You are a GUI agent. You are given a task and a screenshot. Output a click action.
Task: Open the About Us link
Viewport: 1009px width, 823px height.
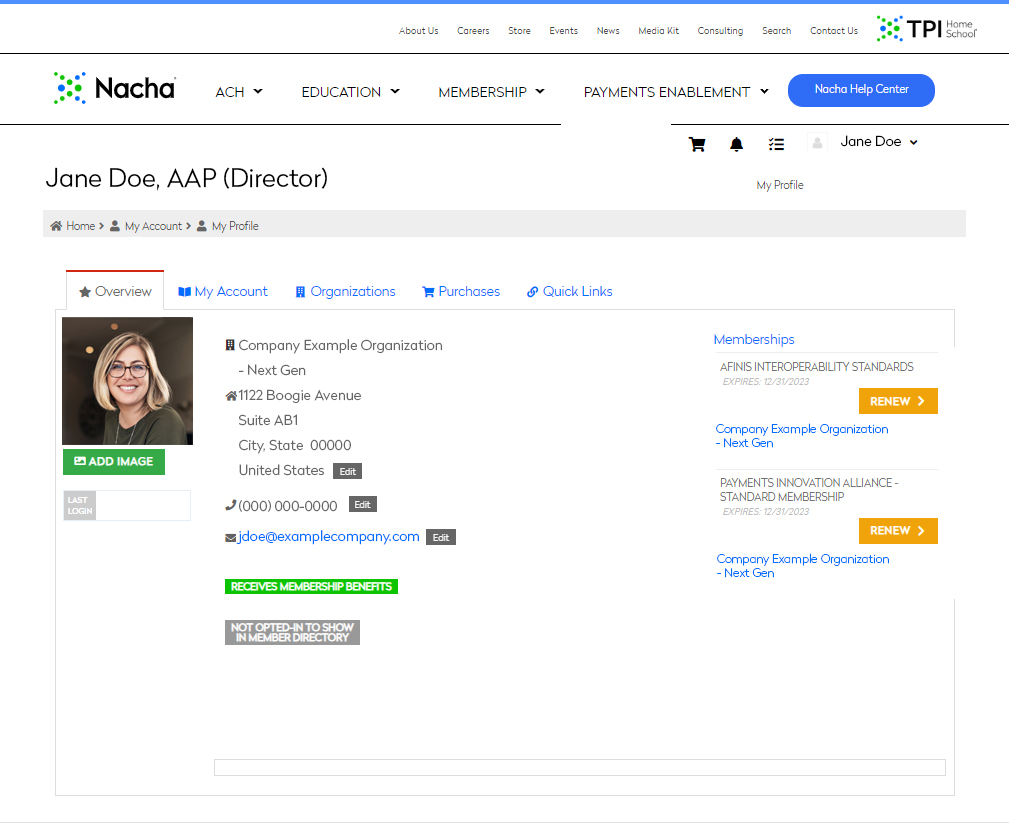(418, 31)
